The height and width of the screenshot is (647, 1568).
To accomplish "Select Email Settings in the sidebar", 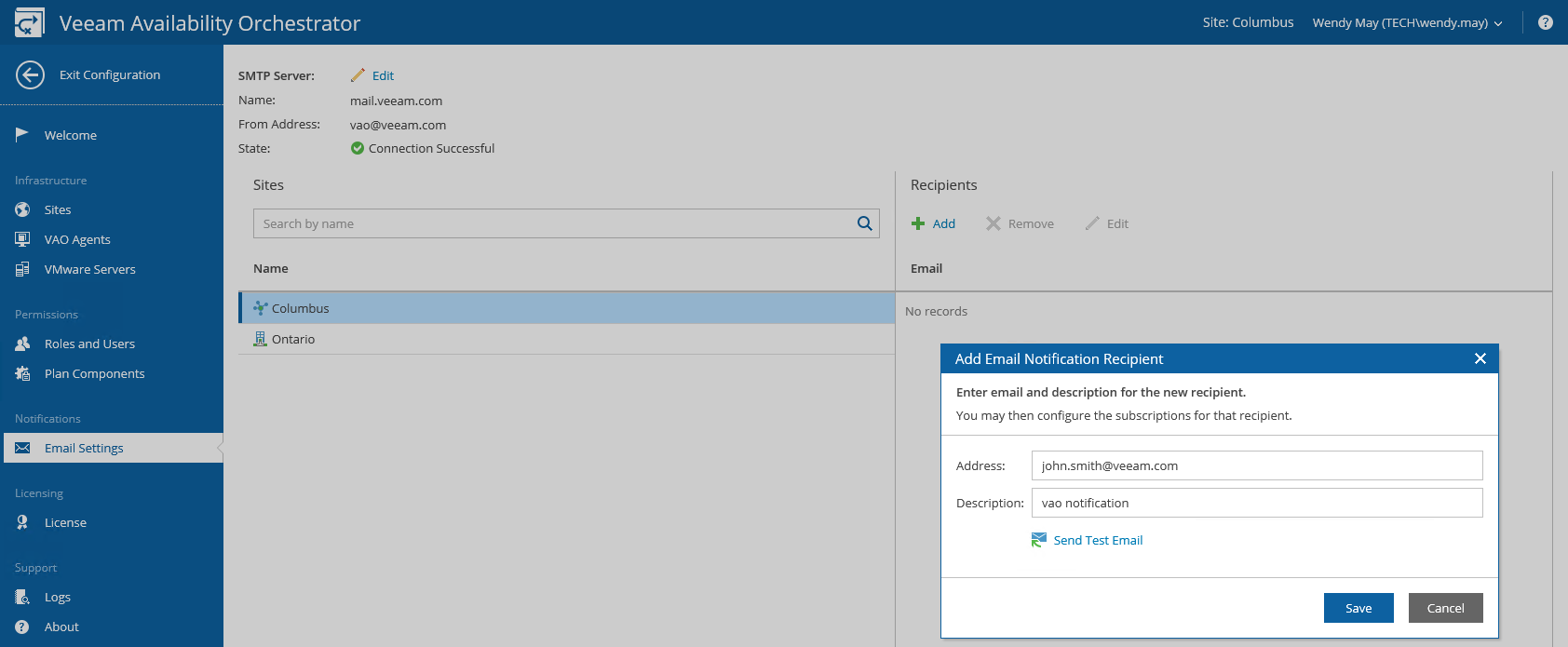I will (x=112, y=448).
